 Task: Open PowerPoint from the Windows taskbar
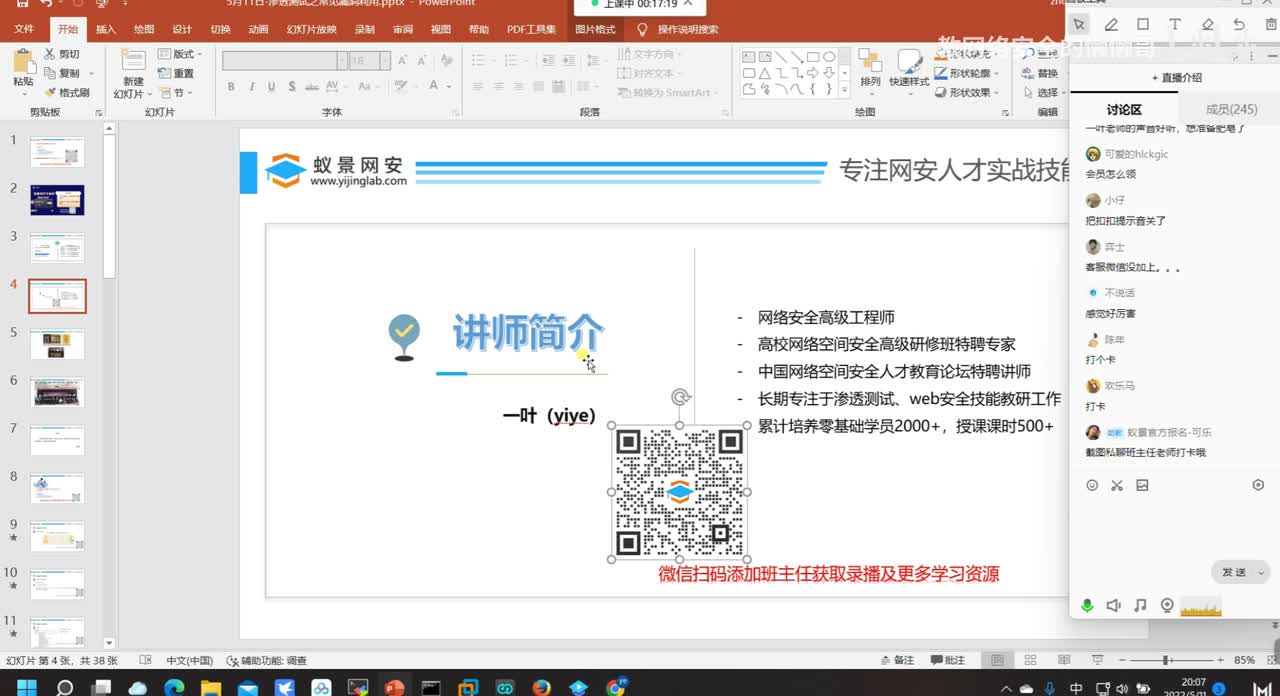coord(394,687)
